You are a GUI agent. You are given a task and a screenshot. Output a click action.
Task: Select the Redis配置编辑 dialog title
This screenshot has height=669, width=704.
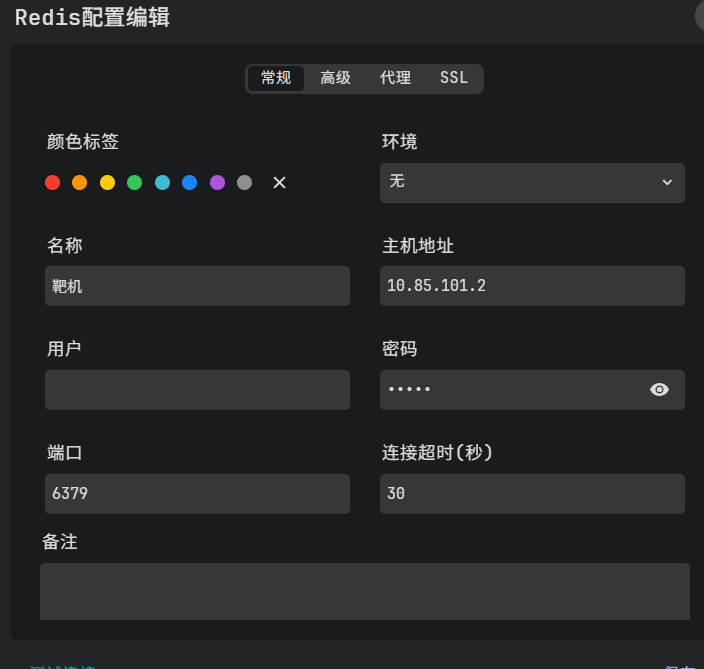pos(92,18)
